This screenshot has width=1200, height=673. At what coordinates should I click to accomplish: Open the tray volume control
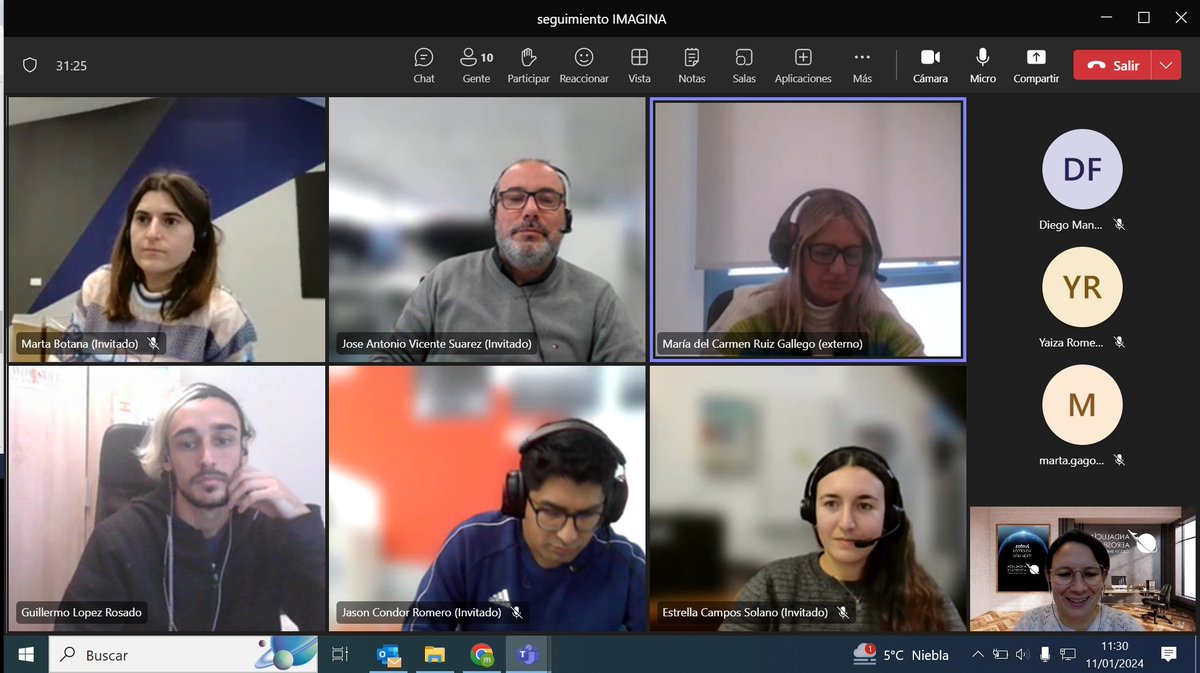[1022, 655]
